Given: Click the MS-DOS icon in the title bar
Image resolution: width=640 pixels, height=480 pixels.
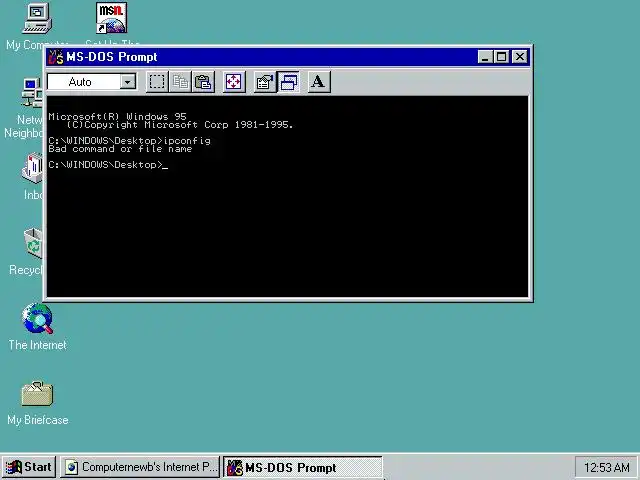Looking at the screenshot, I should click(56, 57).
